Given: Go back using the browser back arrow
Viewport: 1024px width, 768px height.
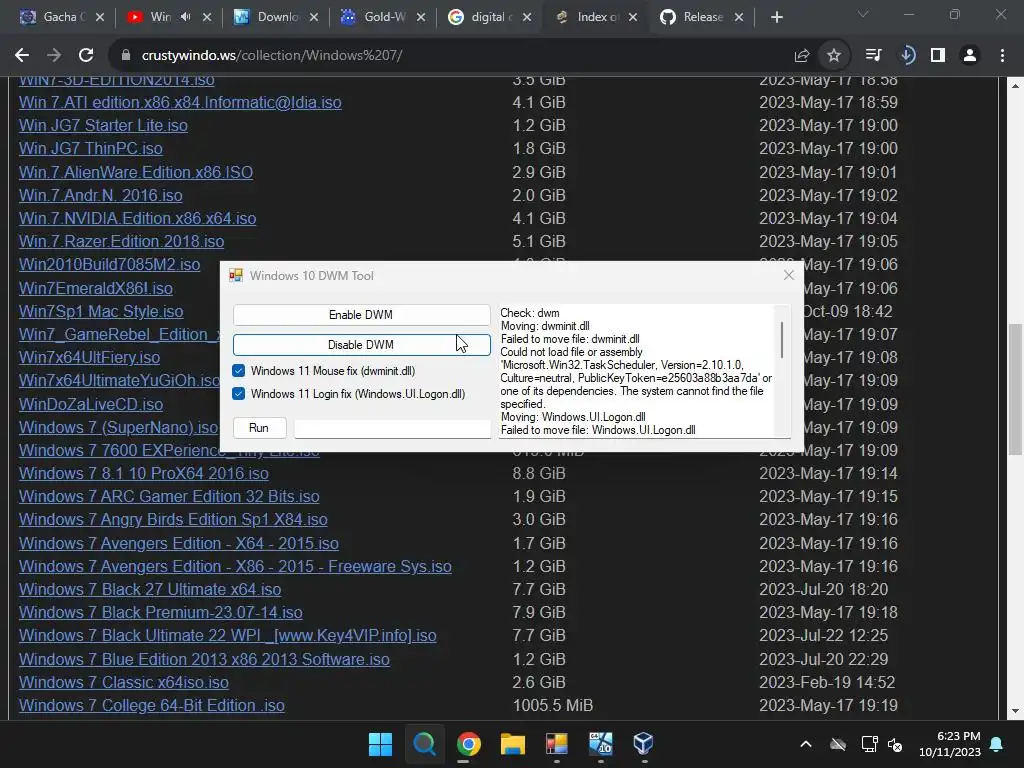Looking at the screenshot, I should tap(22, 56).
